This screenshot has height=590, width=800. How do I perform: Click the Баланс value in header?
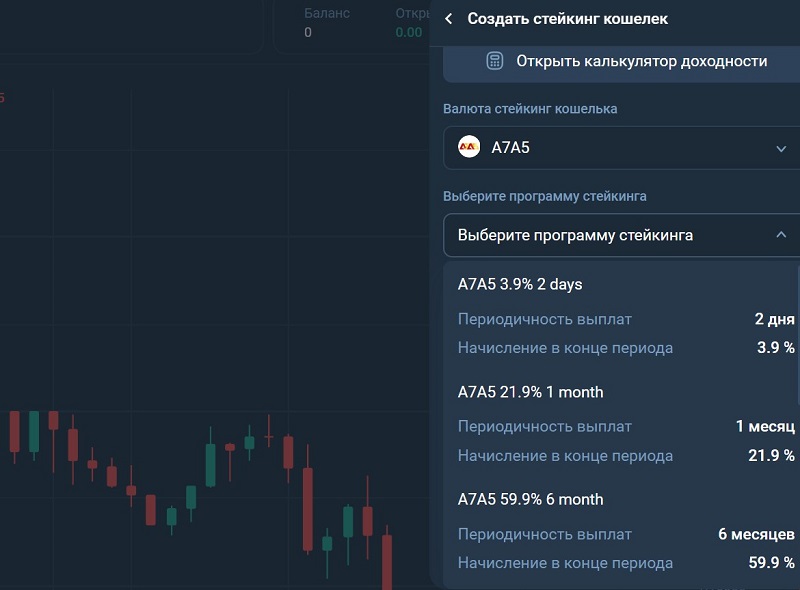tap(308, 33)
